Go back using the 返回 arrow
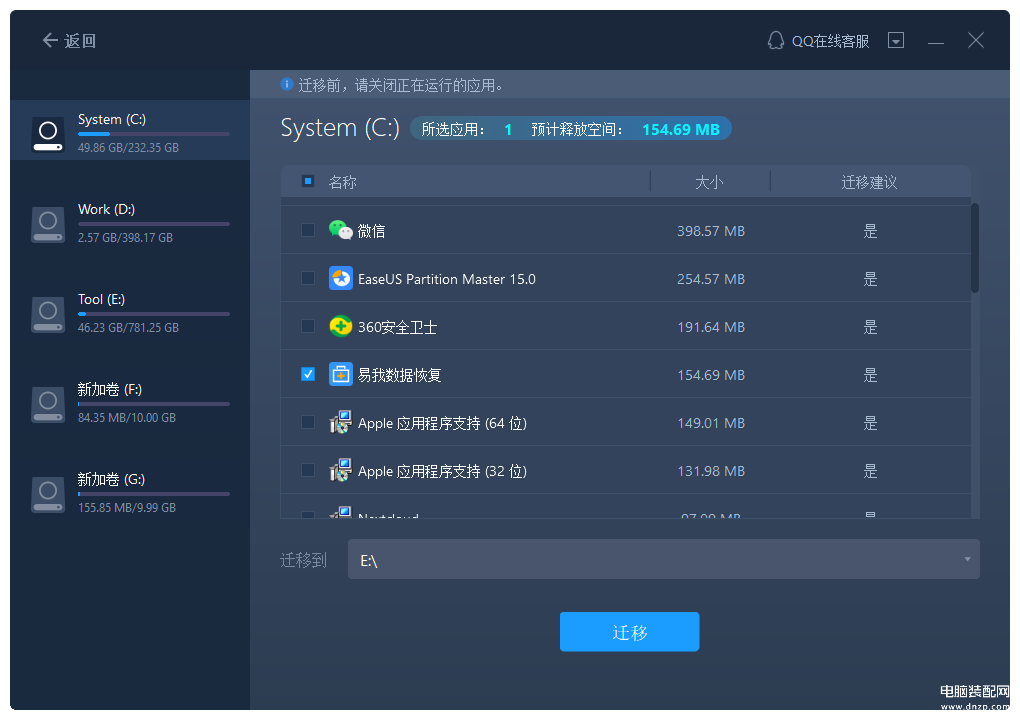1020x720 pixels. 69,41
